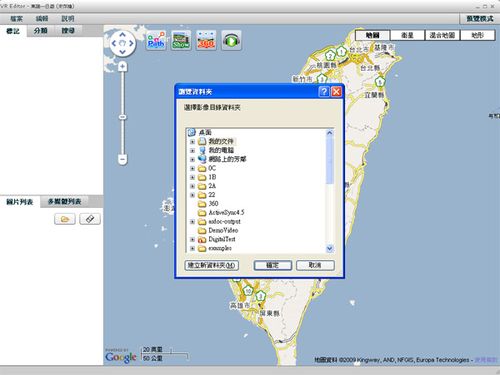500x375 pixels.
Task: Open the 說明 menu
Action: (68, 19)
